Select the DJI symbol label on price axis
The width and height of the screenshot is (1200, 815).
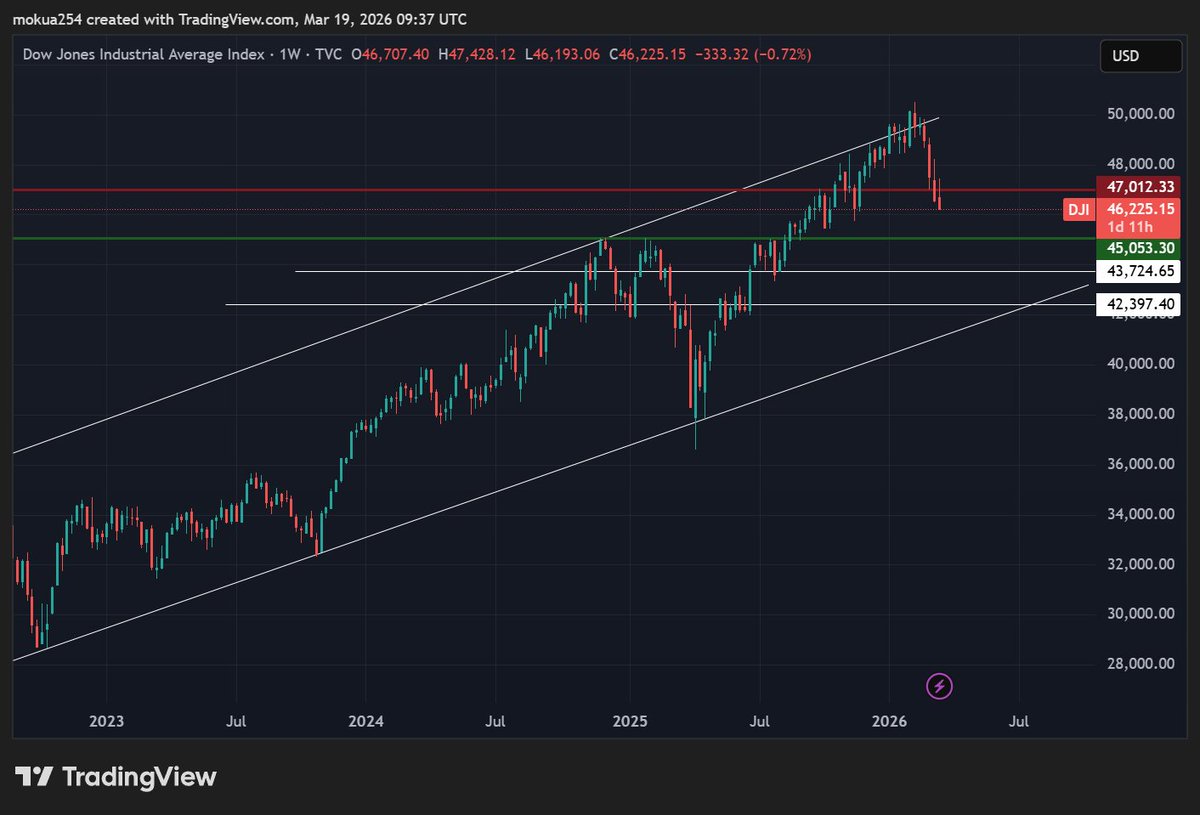tap(1078, 209)
